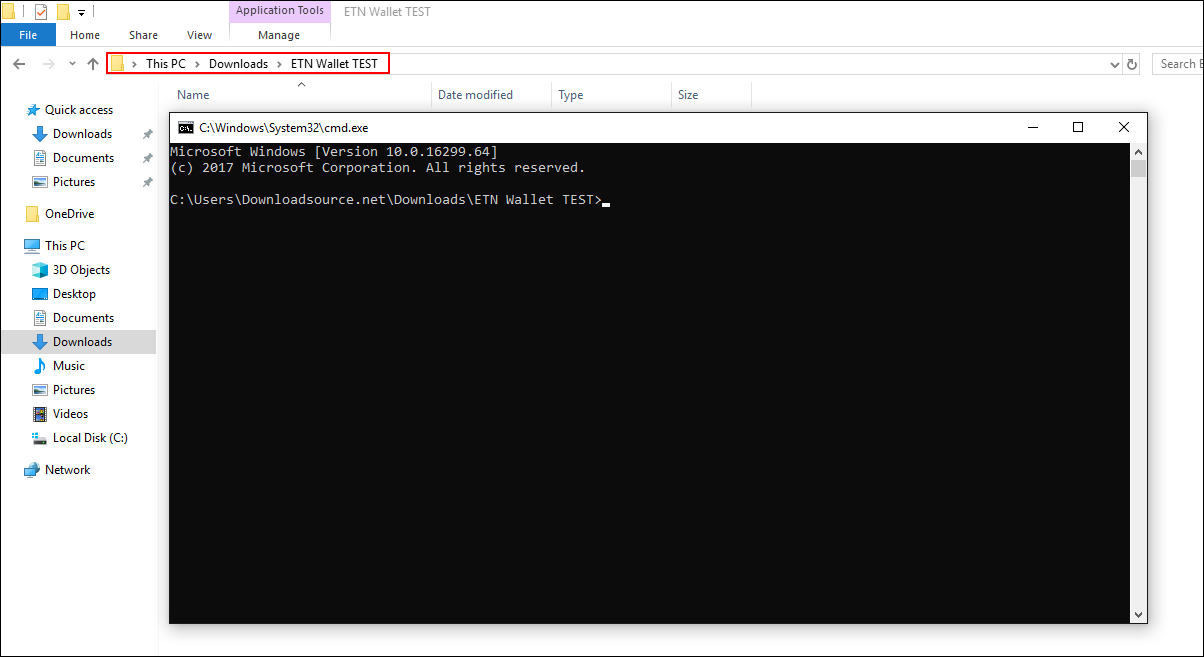Click the Search box in Explorer
The image size is (1204, 657).
[1178, 64]
